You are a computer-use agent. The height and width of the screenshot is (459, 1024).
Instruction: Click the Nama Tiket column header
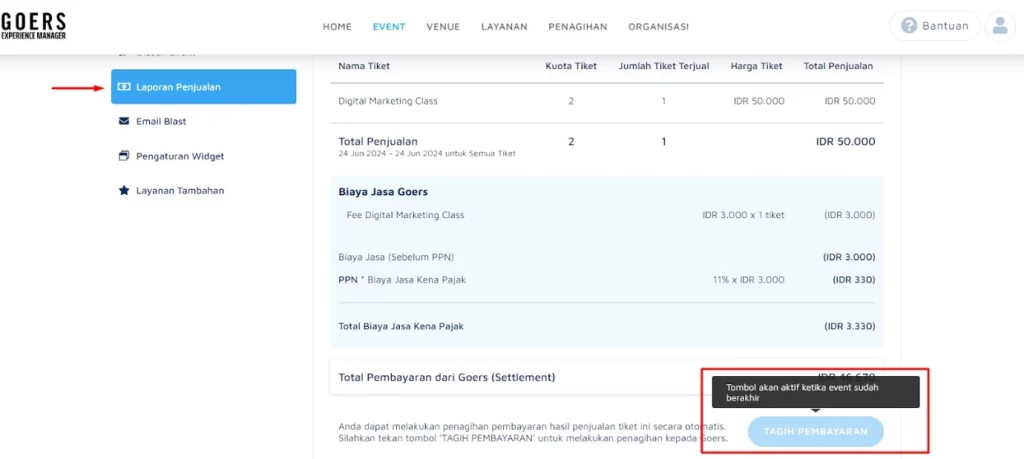pyautogui.click(x=364, y=66)
